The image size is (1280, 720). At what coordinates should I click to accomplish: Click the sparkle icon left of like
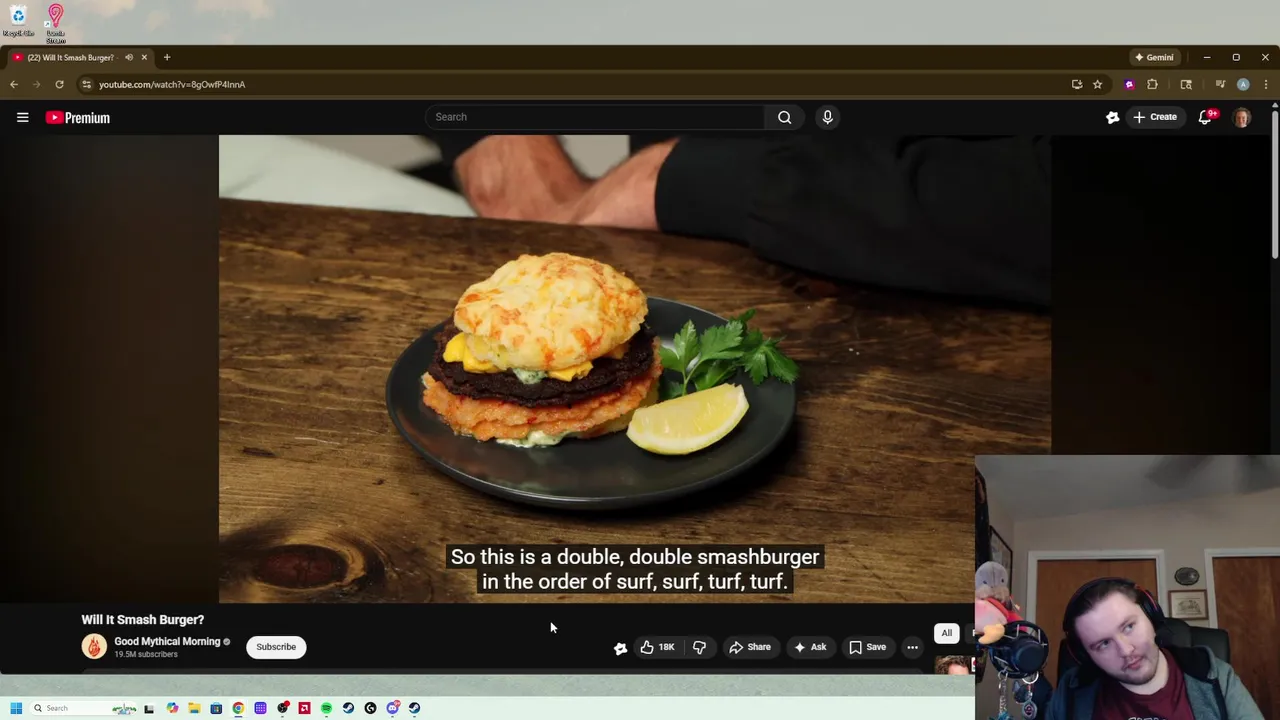point(620,648)
